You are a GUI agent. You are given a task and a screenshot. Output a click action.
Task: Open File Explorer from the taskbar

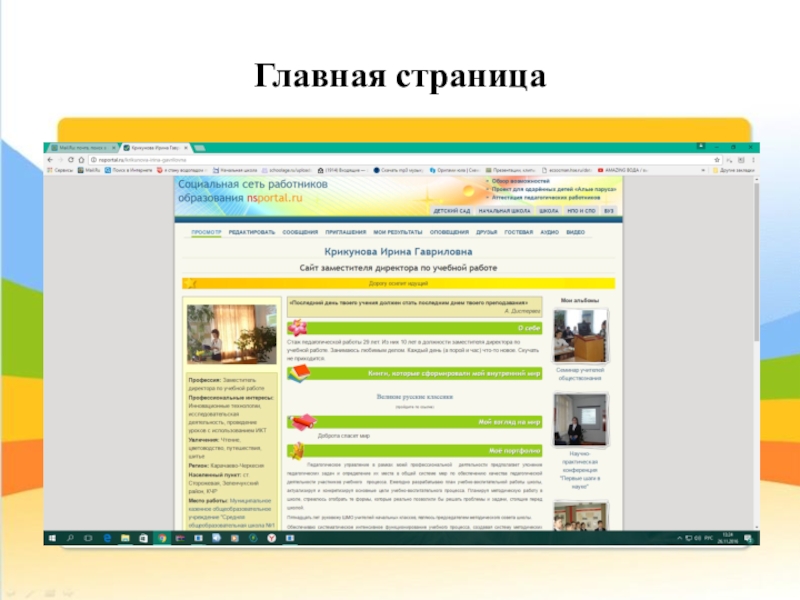[125, 538]
